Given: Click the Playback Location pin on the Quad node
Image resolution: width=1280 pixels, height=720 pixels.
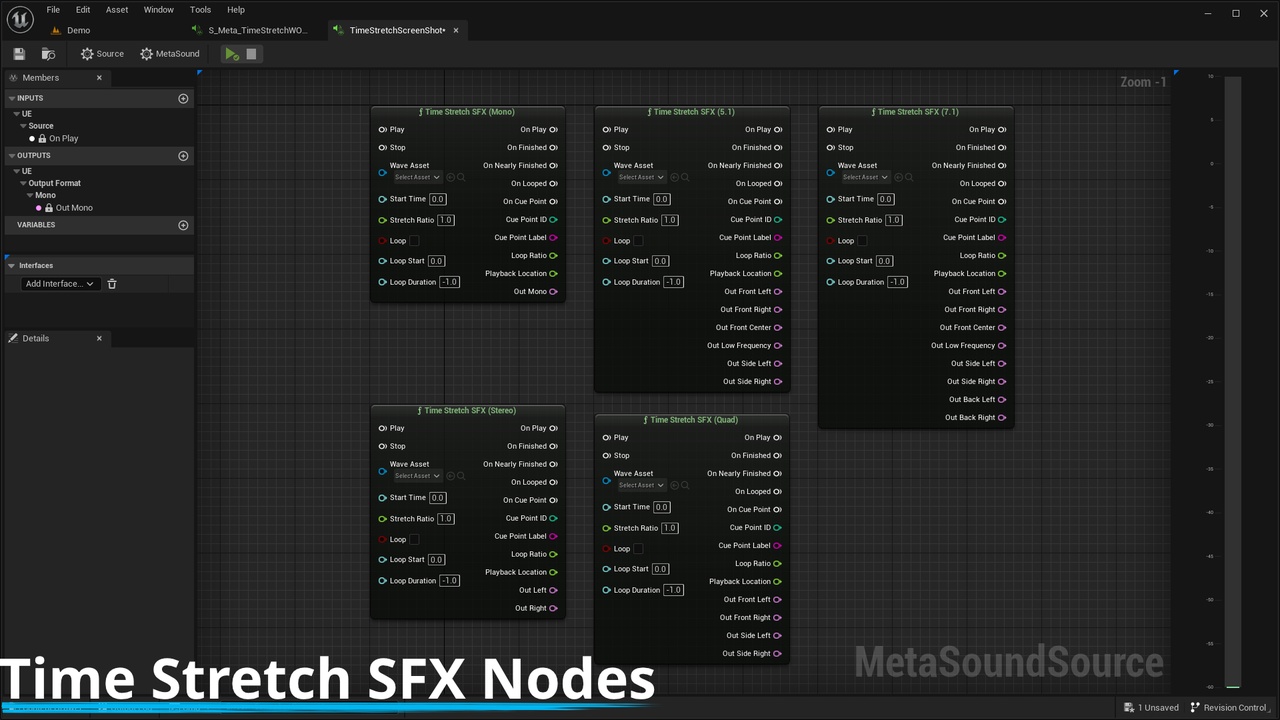Looking at the screenshot, I should tap(777, 582).
